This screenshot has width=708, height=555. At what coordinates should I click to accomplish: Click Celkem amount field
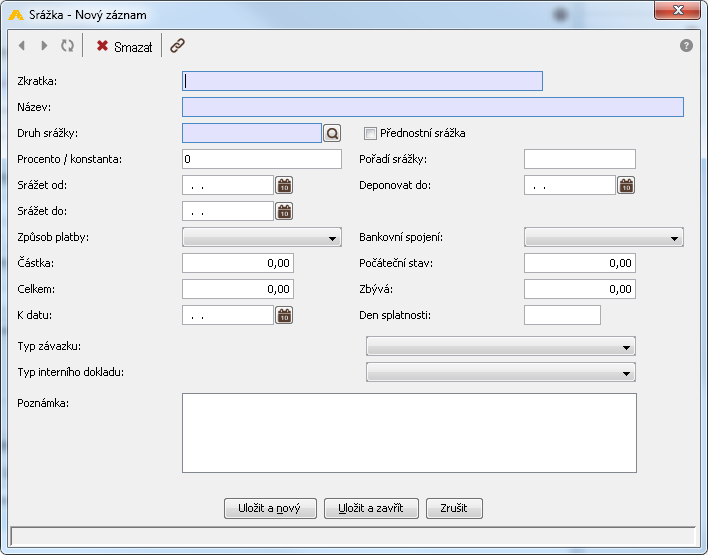tap(238, 289)
